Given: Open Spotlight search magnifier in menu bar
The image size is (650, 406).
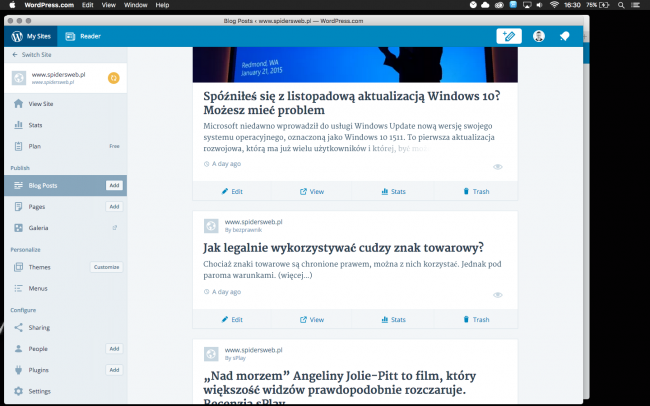Looking at the screenshot, I should [621, 5].
